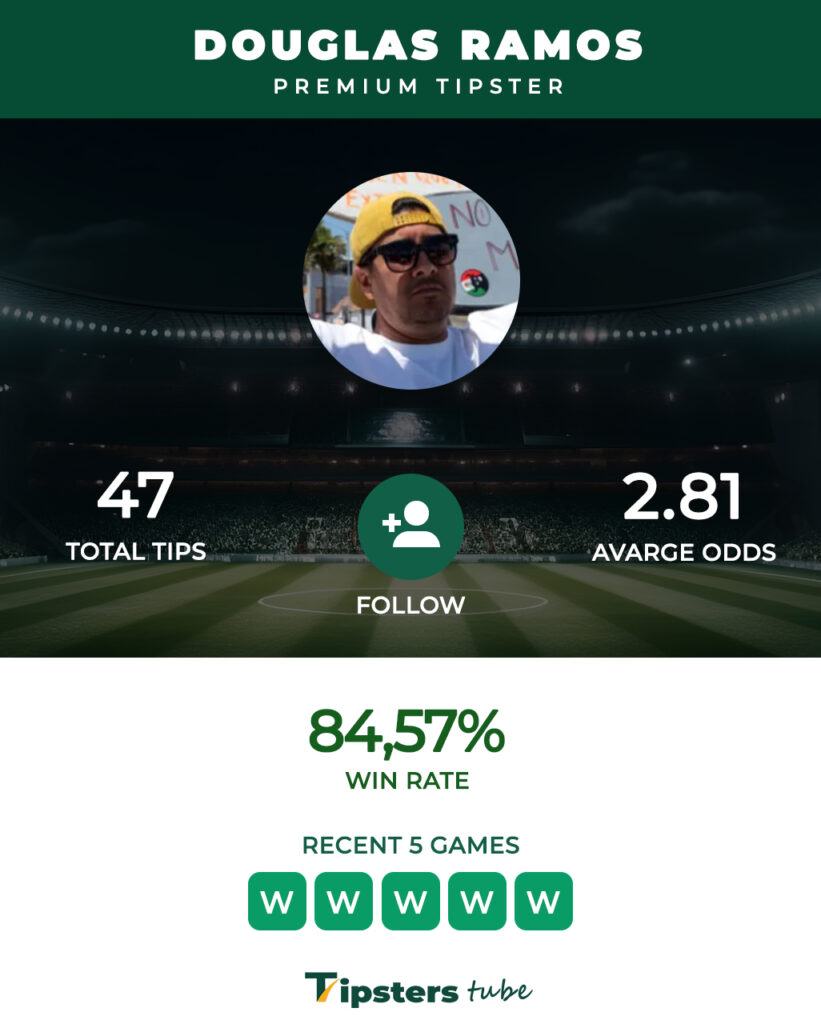The image size is (821, 1024).
Task: Select the first W result badge
Action: 277,901
